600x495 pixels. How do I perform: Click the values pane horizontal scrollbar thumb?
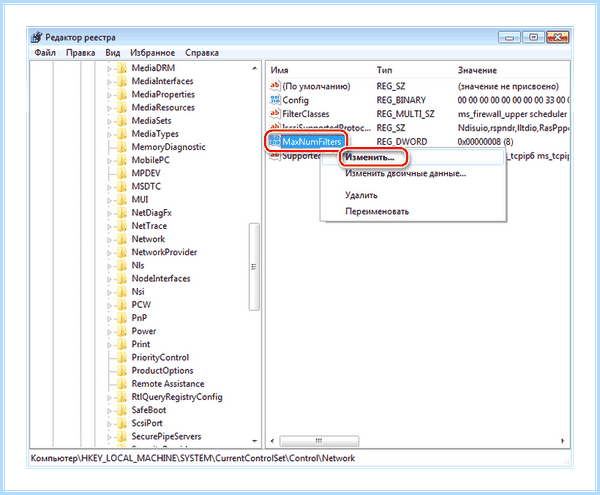tap(319, 441)
